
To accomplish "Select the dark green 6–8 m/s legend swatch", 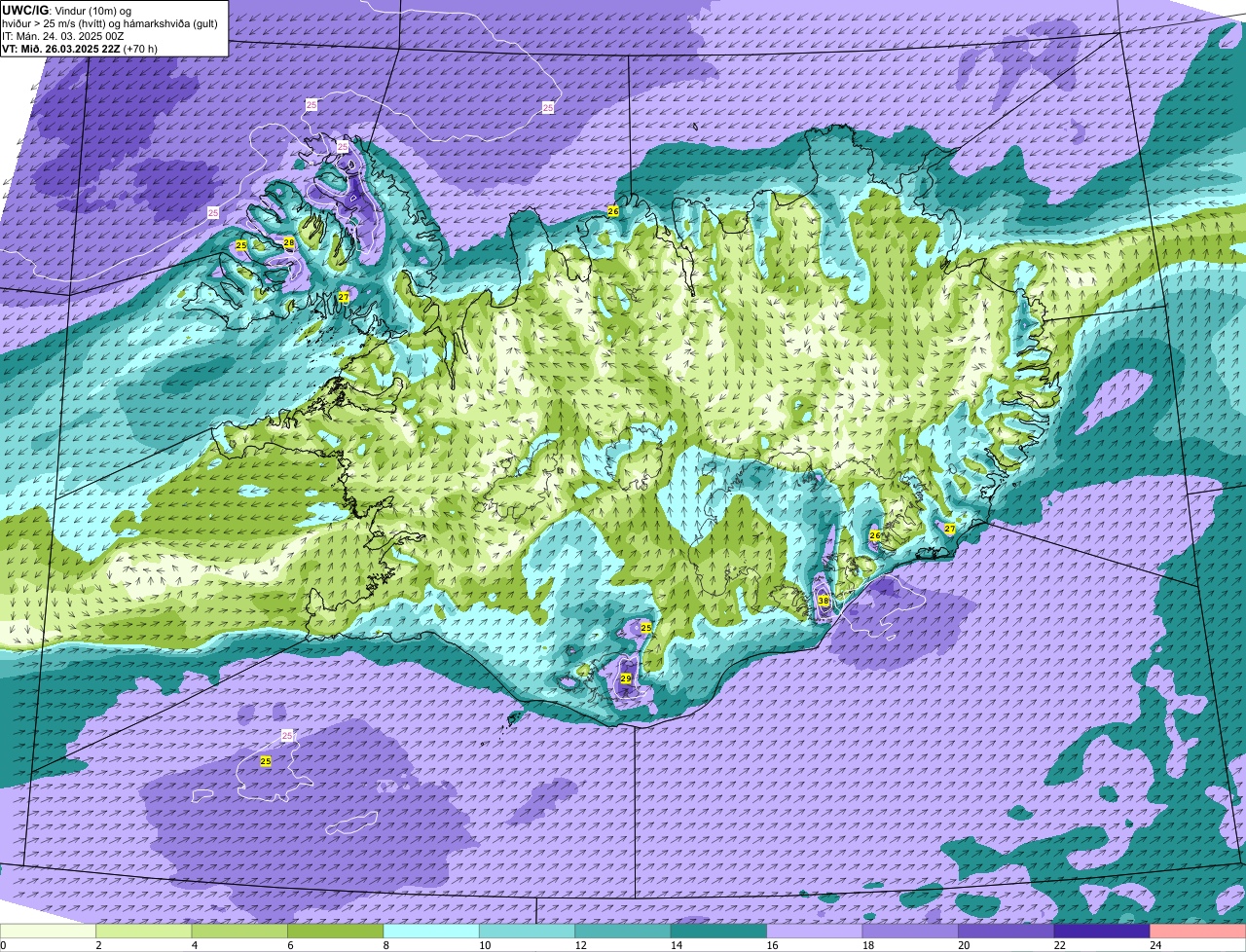I will 336,931.
